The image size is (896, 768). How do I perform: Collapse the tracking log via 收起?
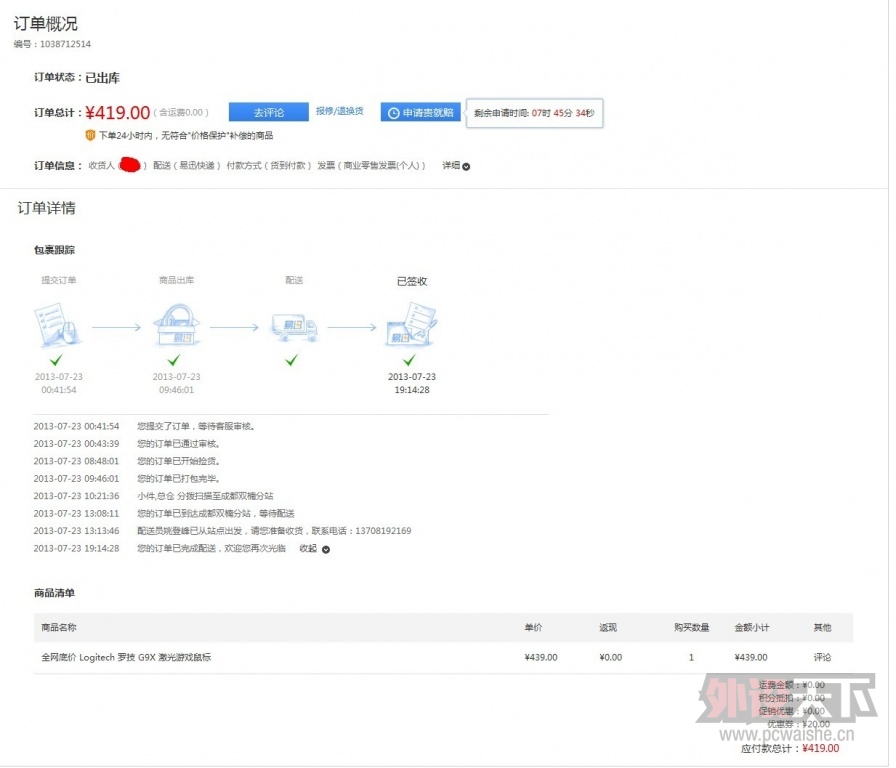point(314,549)
